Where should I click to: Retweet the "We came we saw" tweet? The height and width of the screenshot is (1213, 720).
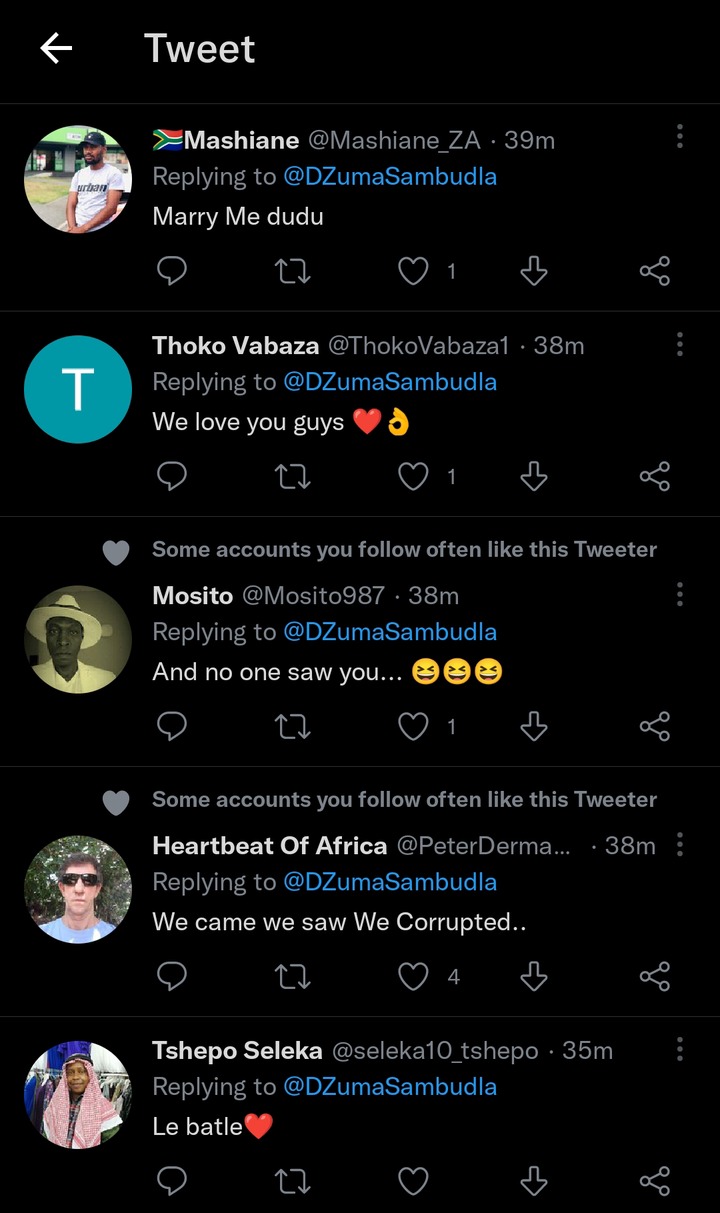tap(292, 976)
